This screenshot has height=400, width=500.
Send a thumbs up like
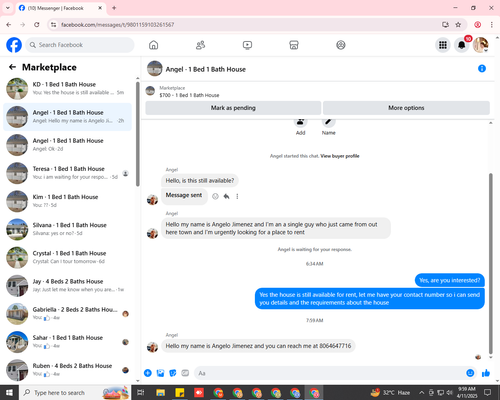(x=486, y=373)
